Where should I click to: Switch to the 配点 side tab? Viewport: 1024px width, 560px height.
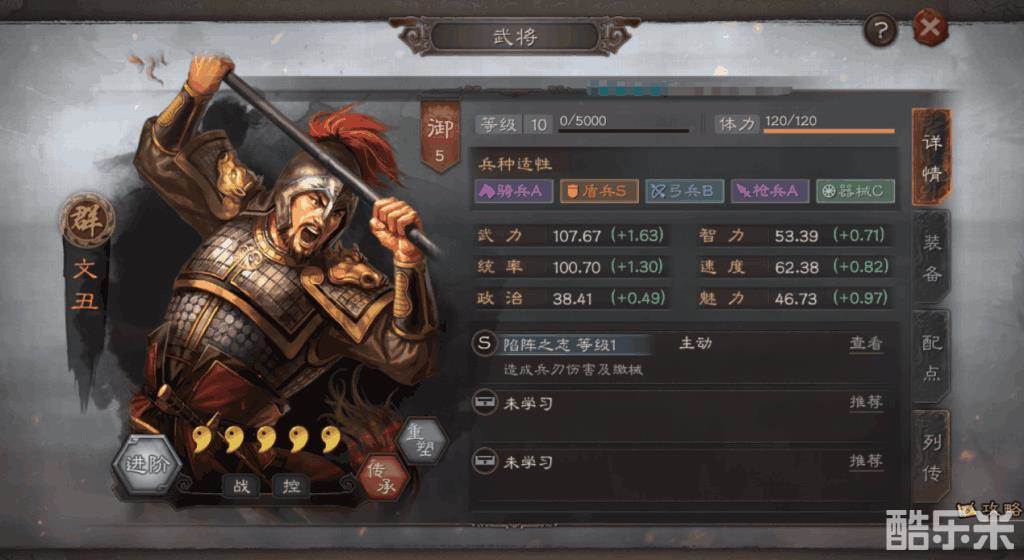(x=932, y=357)
